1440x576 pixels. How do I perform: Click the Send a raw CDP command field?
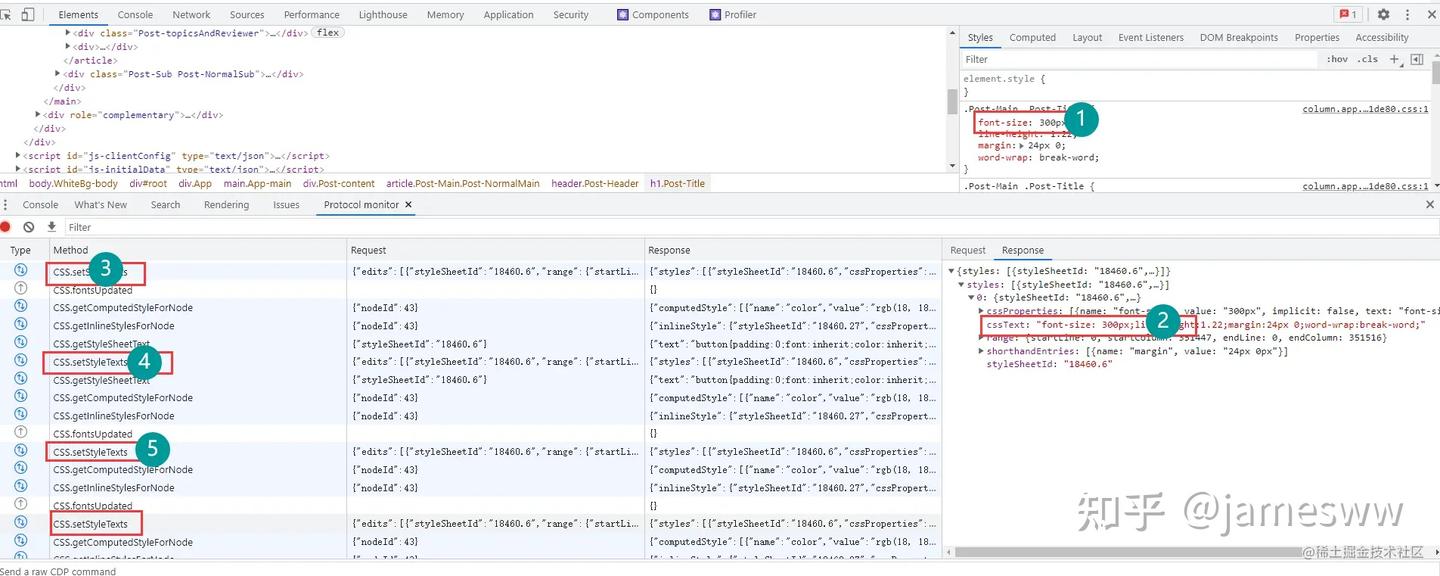720,571
